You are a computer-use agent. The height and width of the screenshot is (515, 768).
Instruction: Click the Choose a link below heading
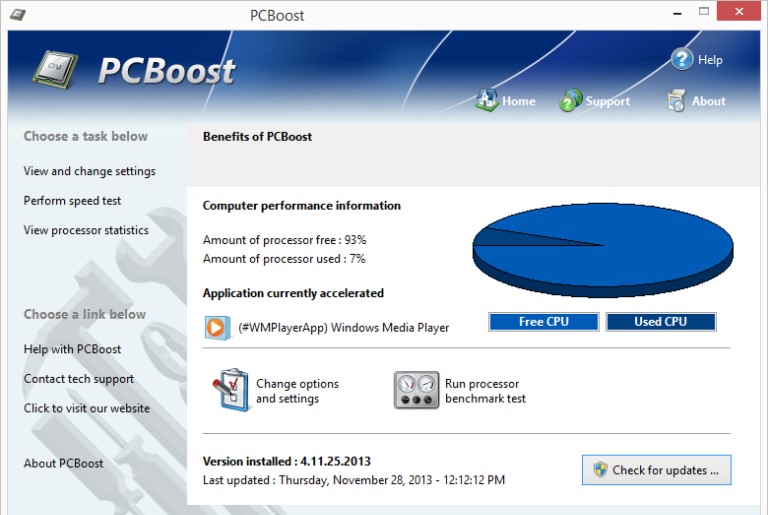coord(85,314)
